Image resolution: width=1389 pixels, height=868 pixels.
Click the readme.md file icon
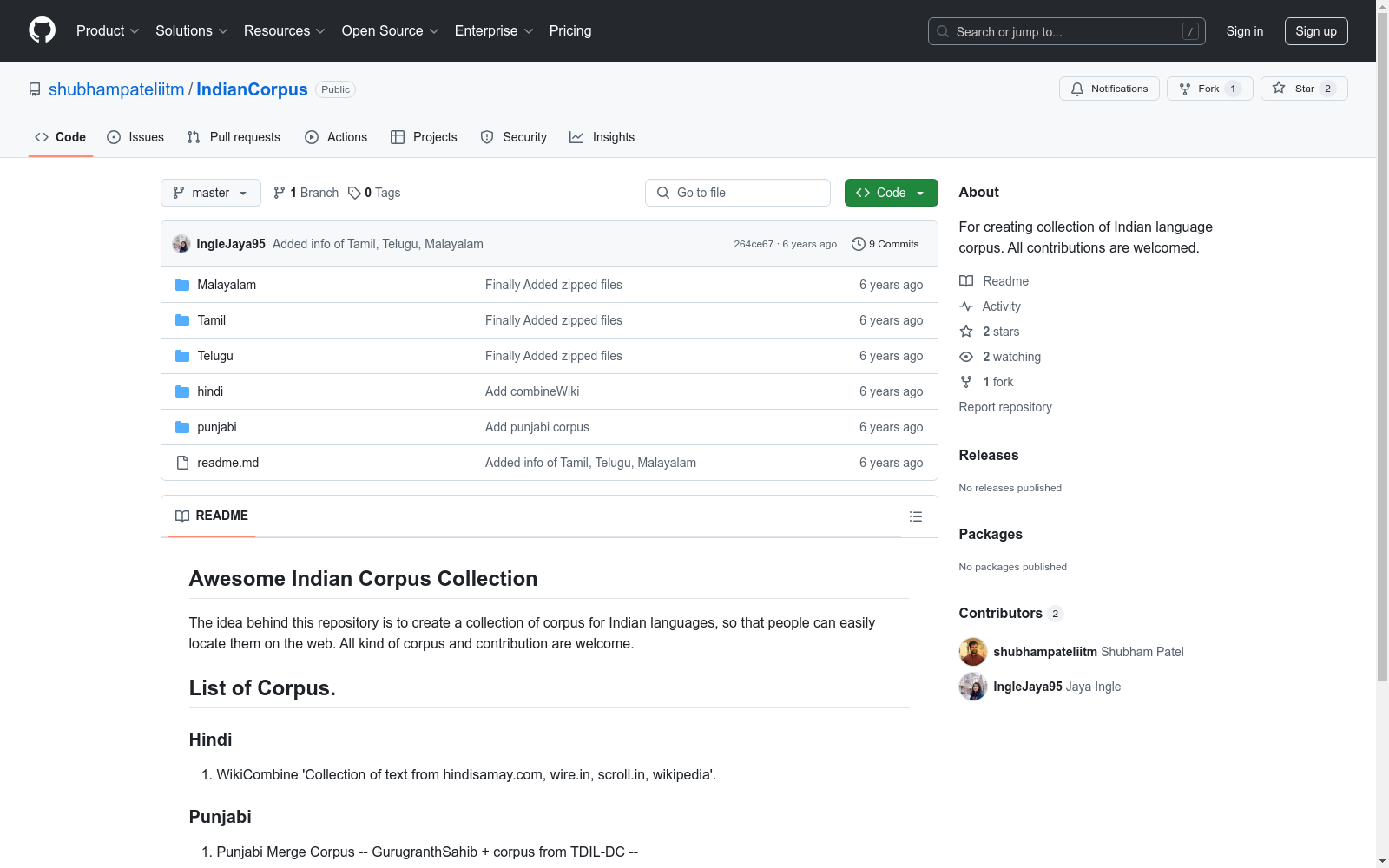[x=182, y=463]
